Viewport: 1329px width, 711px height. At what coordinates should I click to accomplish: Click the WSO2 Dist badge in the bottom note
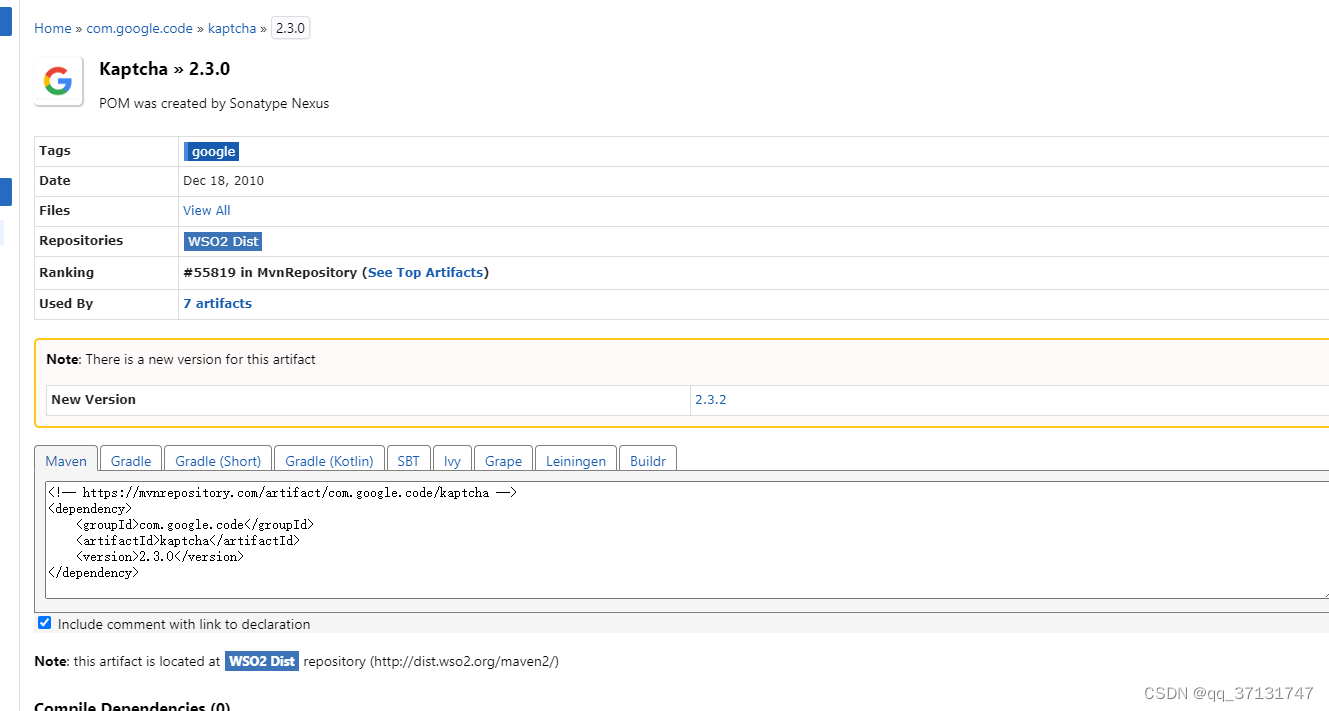tap(262, 661)
